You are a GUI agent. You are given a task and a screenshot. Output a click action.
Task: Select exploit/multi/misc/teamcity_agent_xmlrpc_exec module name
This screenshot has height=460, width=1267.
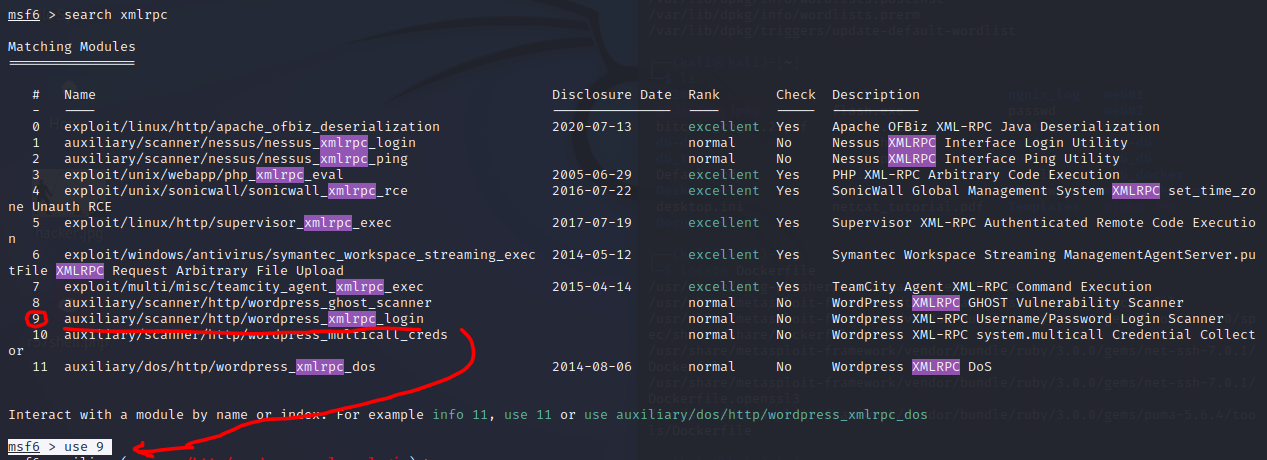pos(244,287)
